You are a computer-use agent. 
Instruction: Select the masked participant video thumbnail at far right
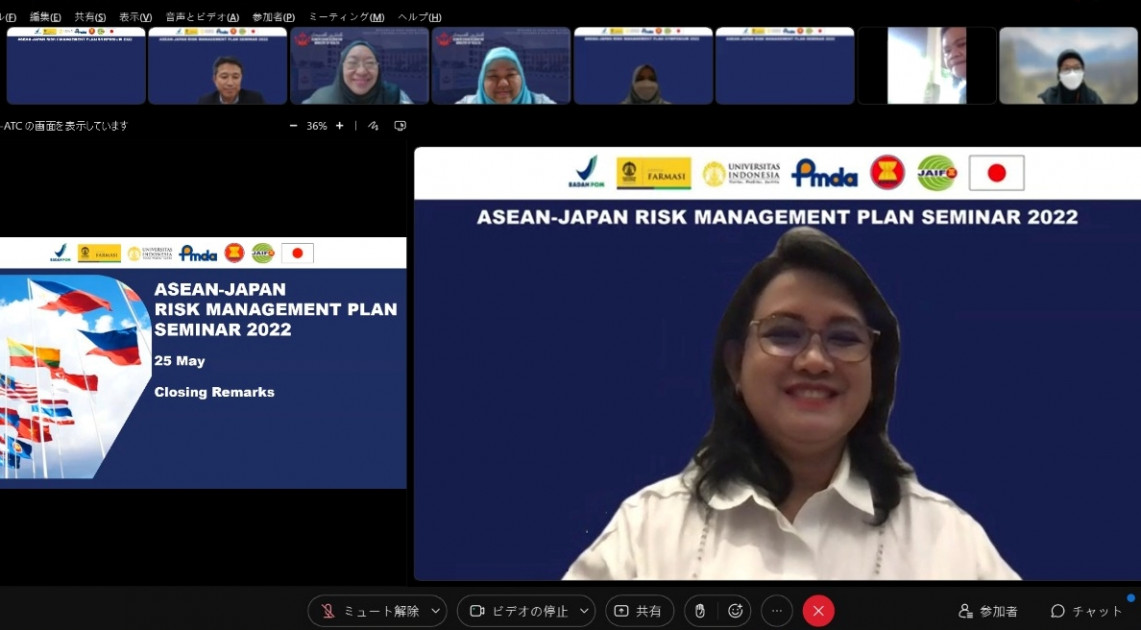[1068, 66]
